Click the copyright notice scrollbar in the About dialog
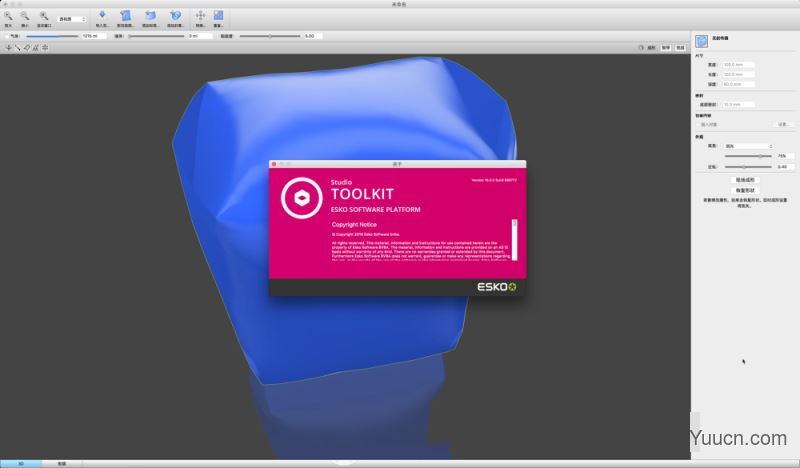 tap(514, 240)
